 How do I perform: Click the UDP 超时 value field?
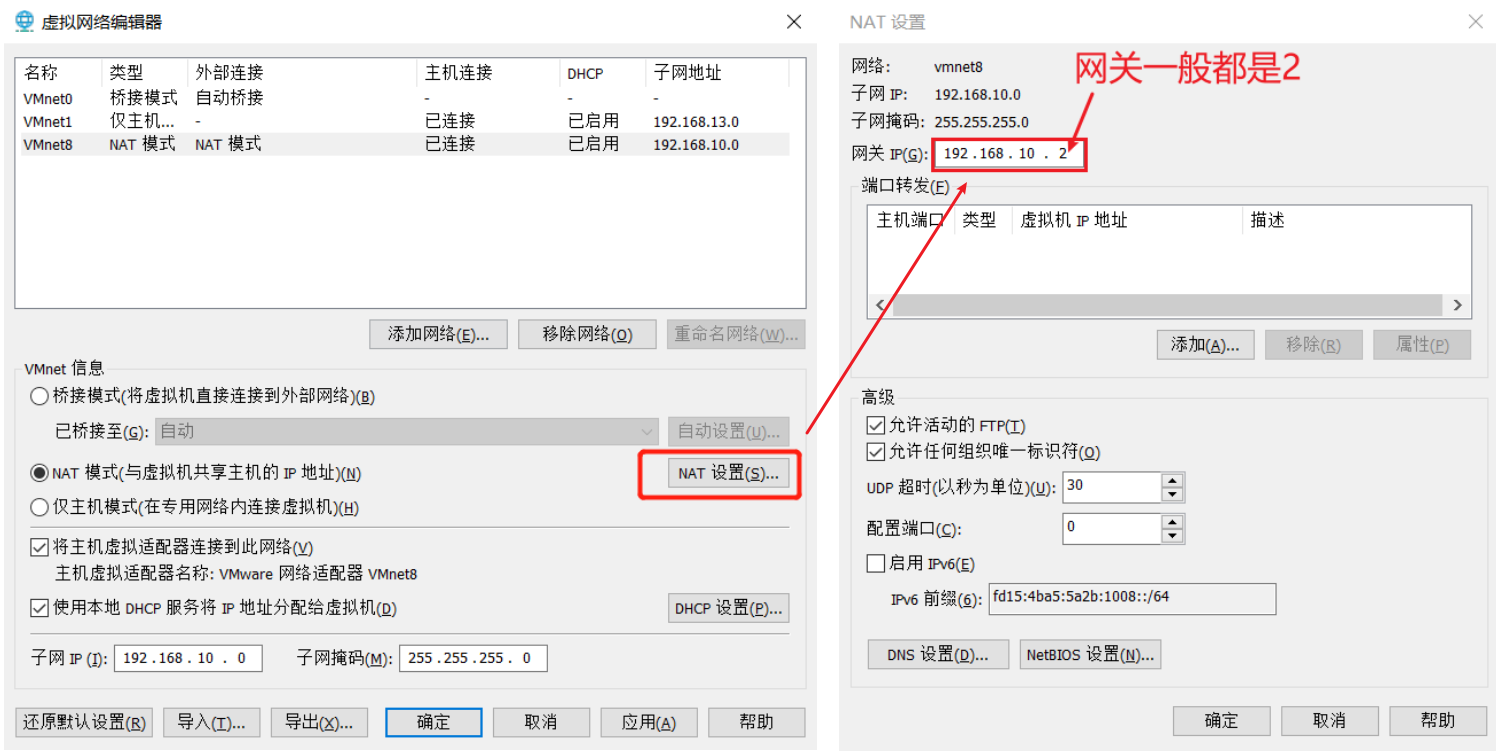pos(1112,487)
